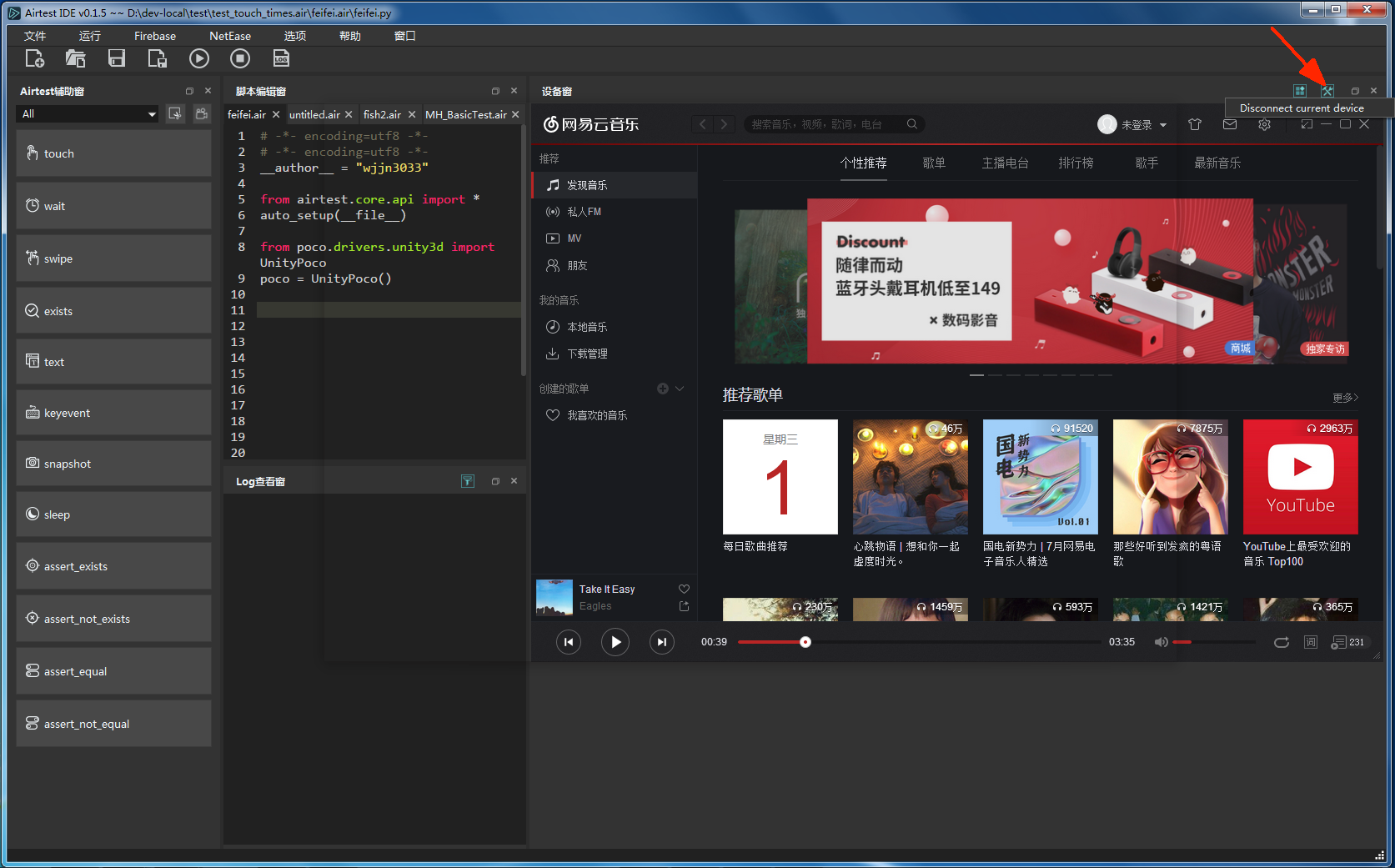Open the 帮助 menu
The width and height of the screenshot is (1395, 868).
point(350,36)
